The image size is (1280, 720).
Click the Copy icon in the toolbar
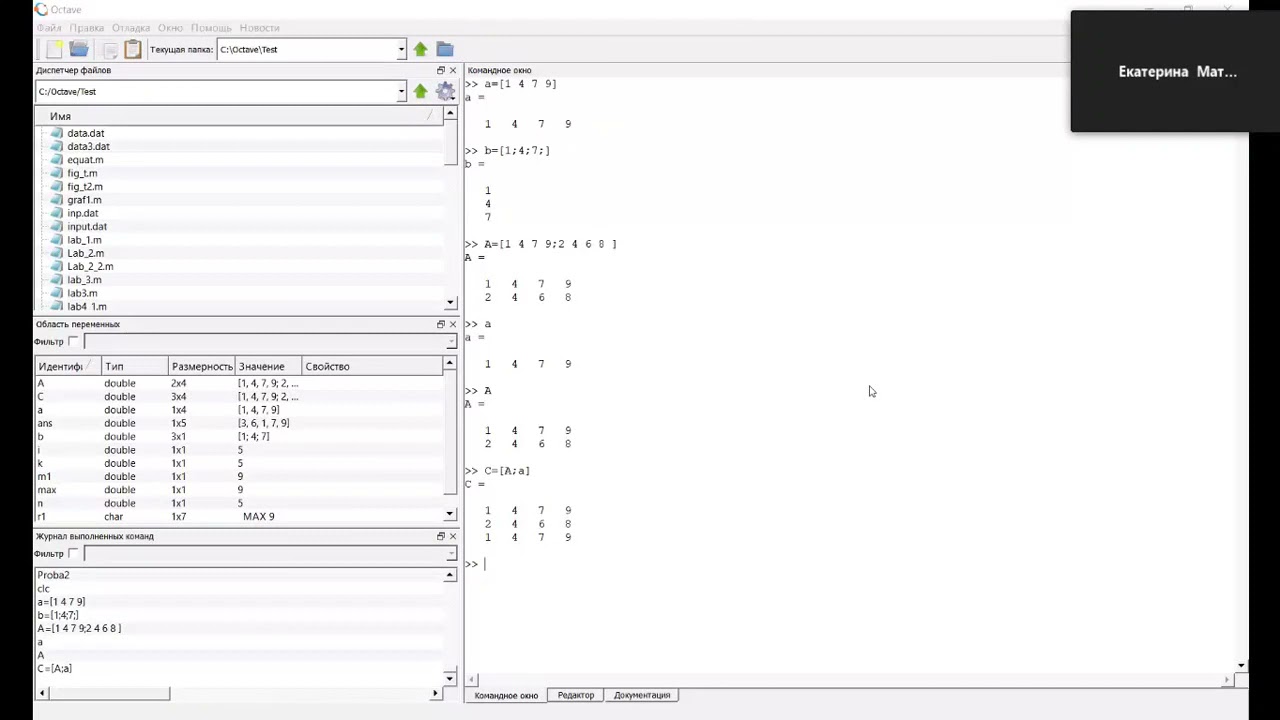point(110,49)
